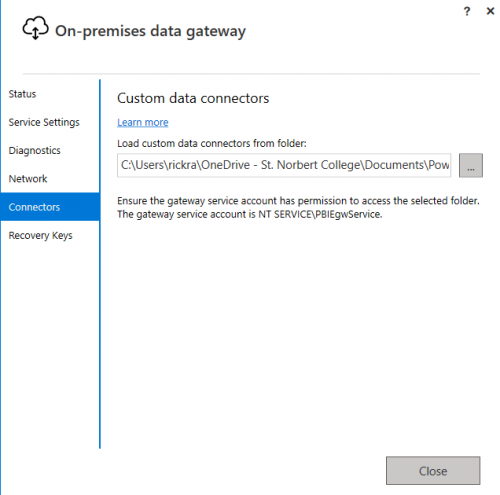This screenshot has height=495, width=500.
Task: Open the Recovery Keys section
Action: click(x=41, y=235)
